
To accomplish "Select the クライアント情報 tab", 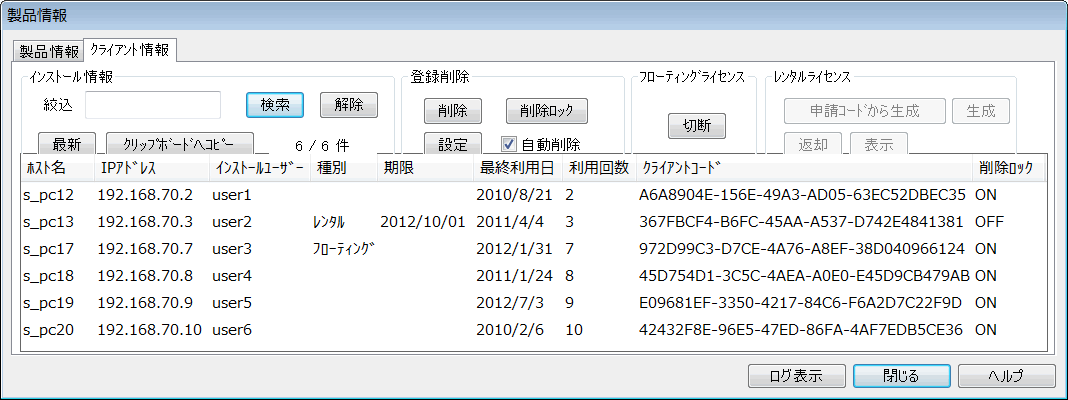I will (x=130, y=50).
